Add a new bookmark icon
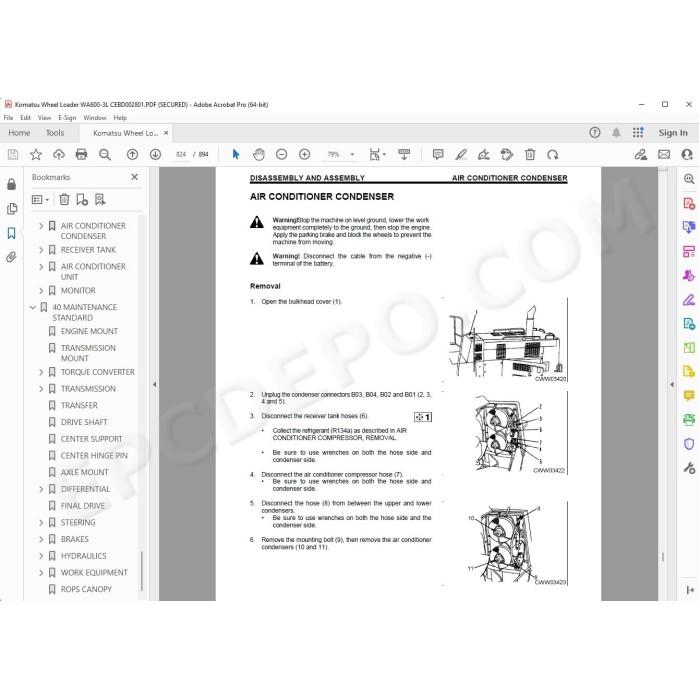The height and width of the screenshot is (700, 700). [82, 200]
